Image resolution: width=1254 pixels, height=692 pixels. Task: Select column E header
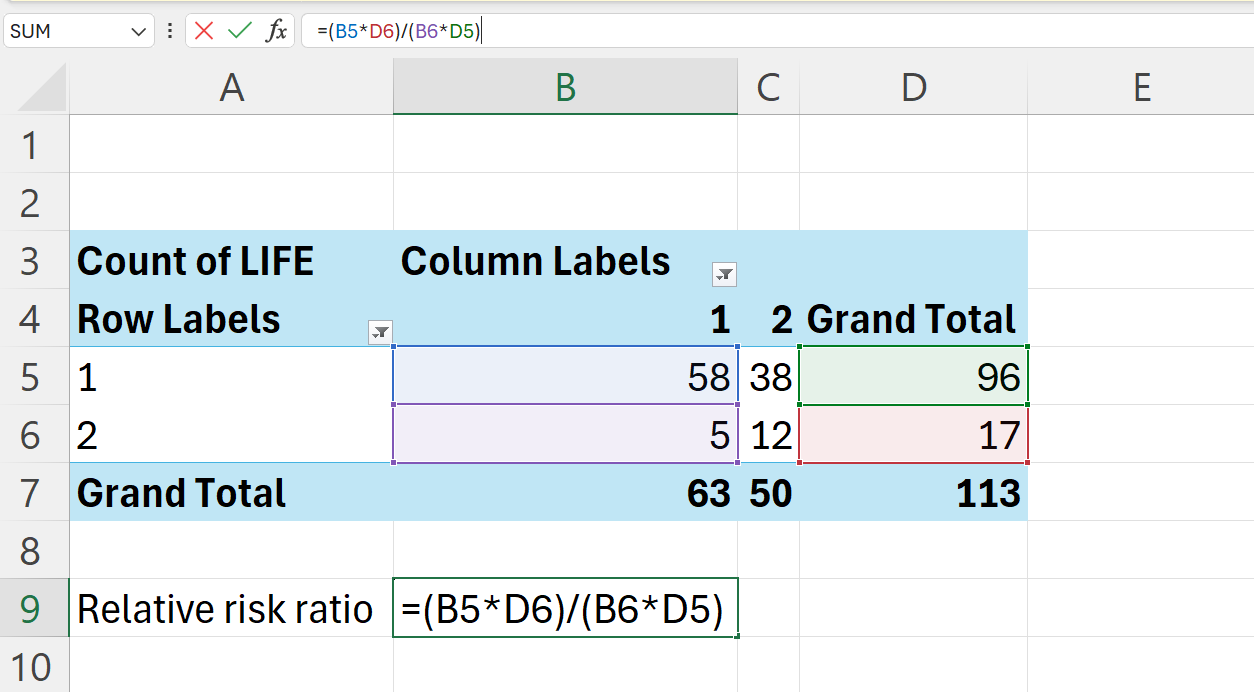point(1141,88)
